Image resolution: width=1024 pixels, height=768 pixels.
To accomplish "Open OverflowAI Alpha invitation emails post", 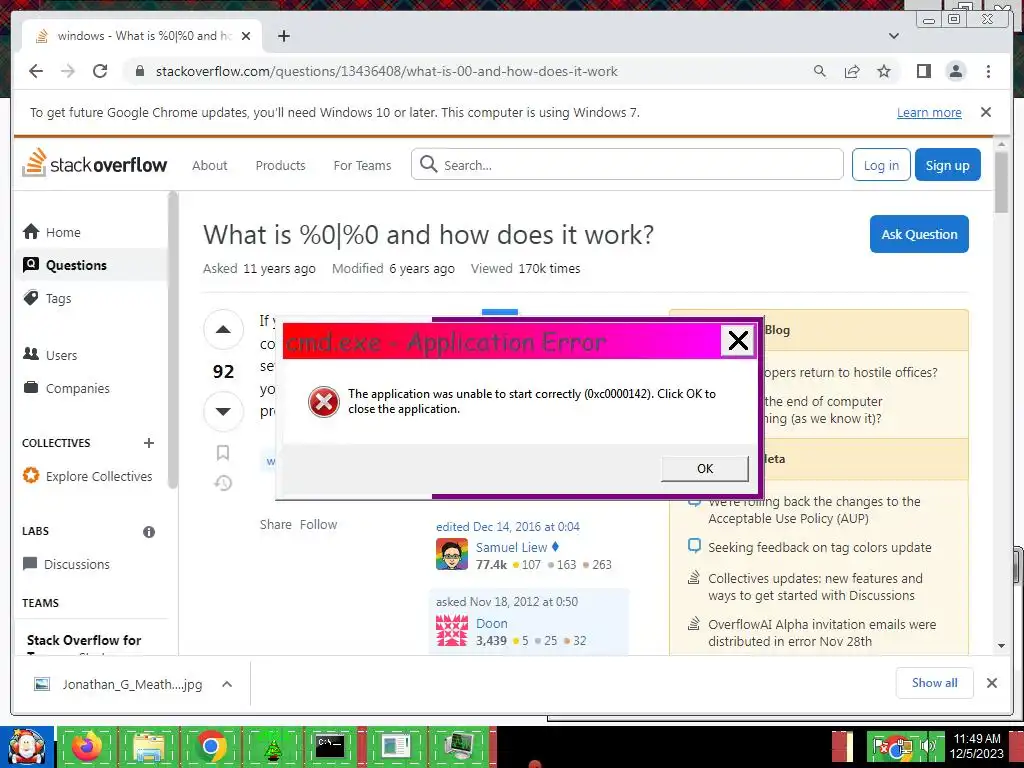I will pos(822,633).
